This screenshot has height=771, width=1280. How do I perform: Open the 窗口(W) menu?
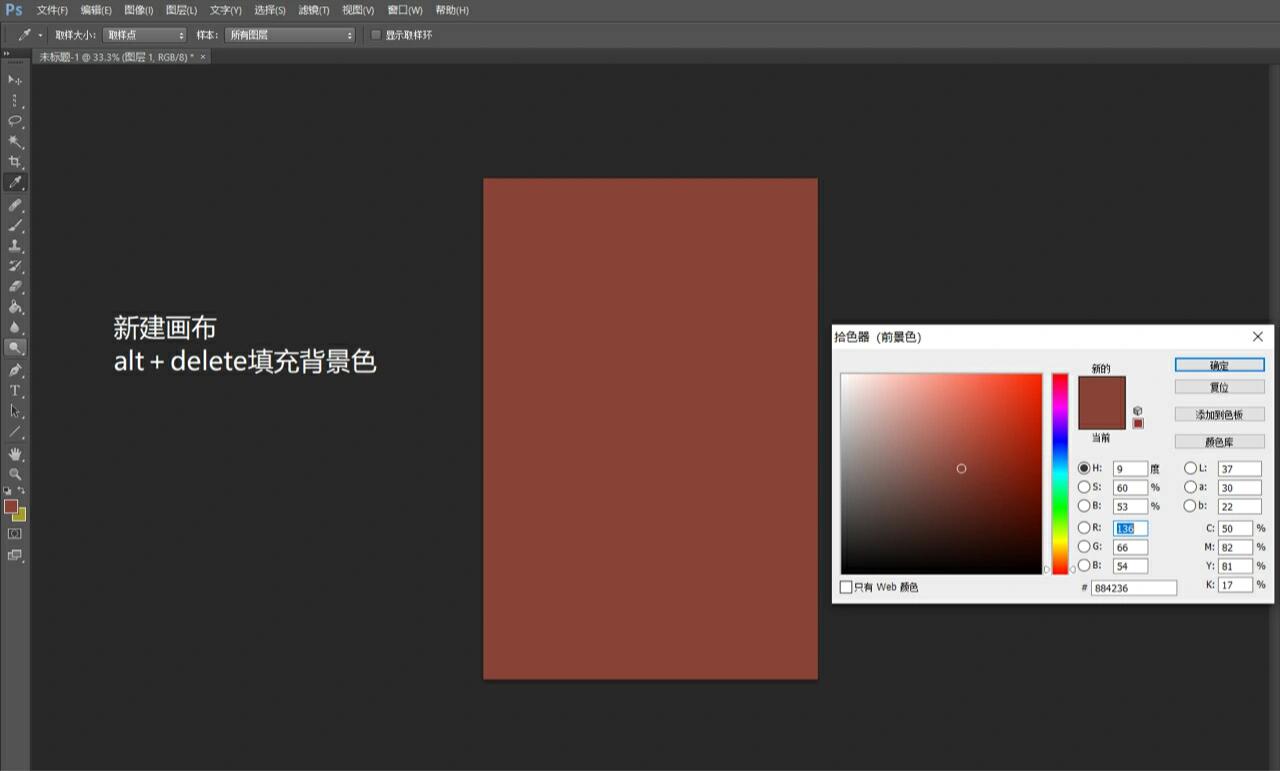coord(405,10)
